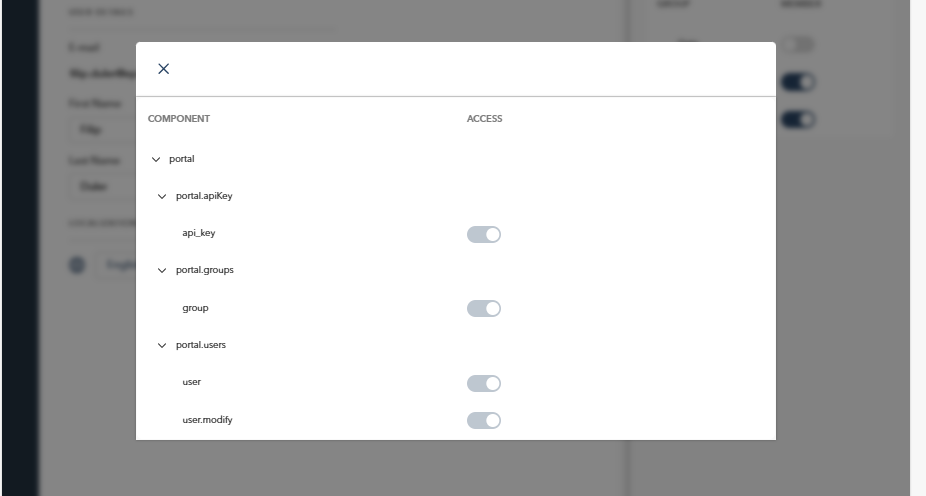Collapse portal.users using its chevron arrow
This screenshot has height=496, width=926.
(x=162, y=345)
